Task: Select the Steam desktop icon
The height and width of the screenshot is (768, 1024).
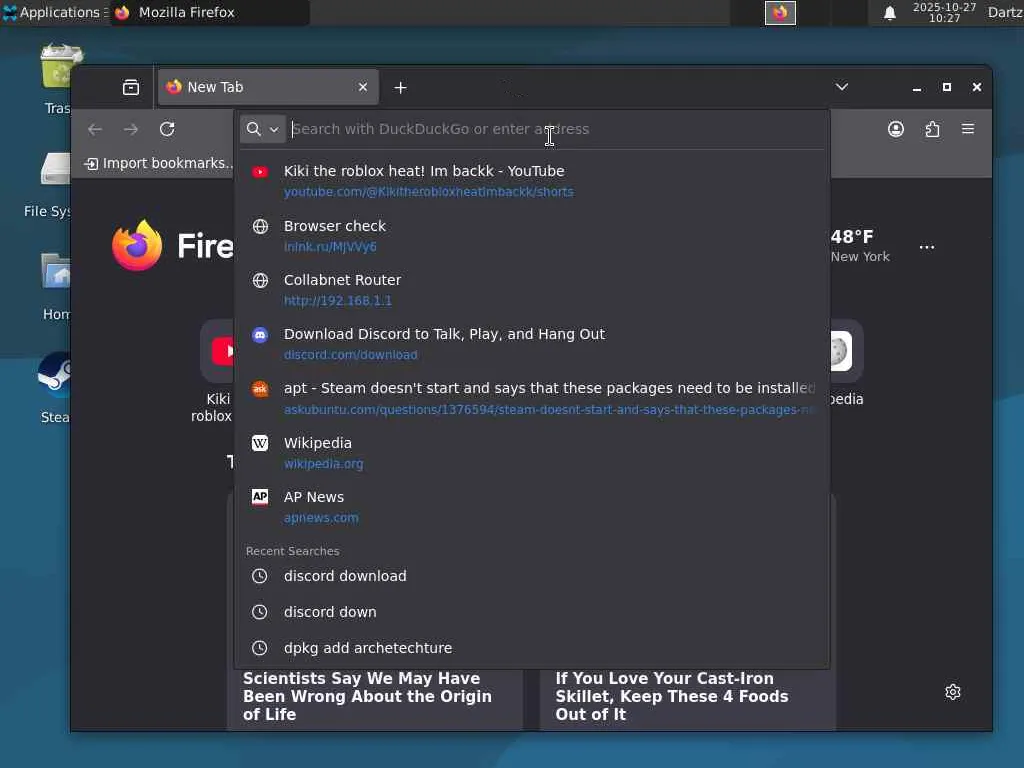Action: point(55,389)
